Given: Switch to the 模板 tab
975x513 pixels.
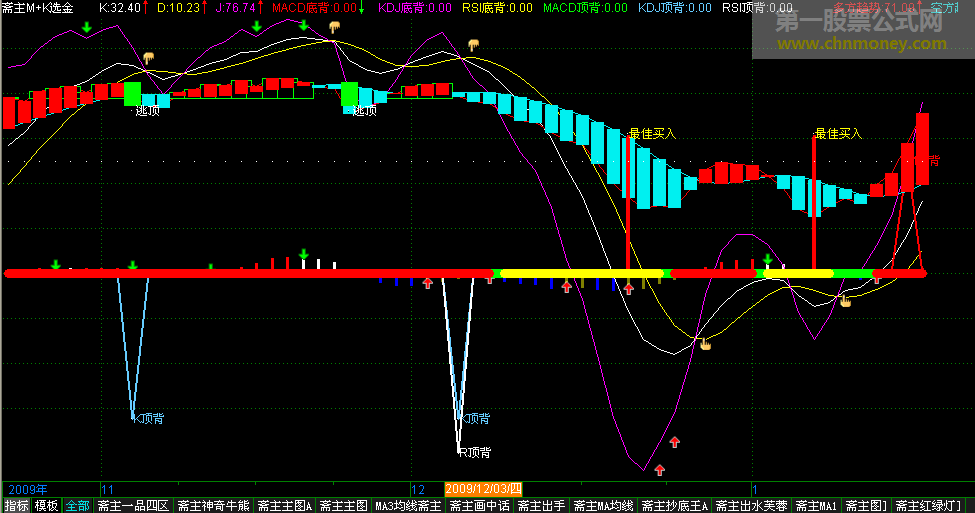Looking at the screenshot, I should click(x=46, y=505).
